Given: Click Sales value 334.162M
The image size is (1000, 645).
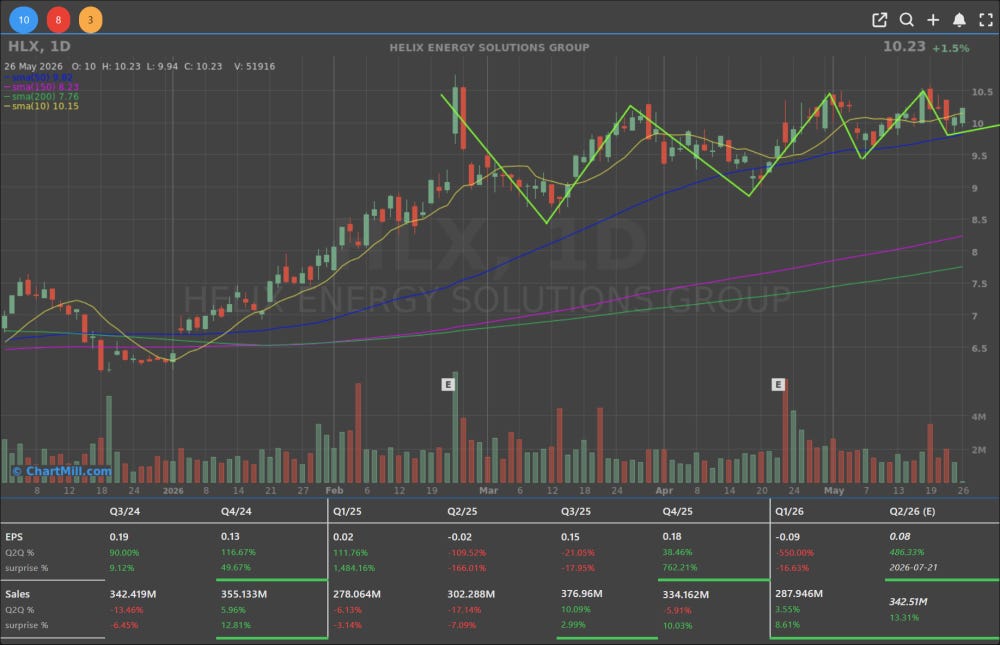Looking at the screenshot, I should pos(686,595).
